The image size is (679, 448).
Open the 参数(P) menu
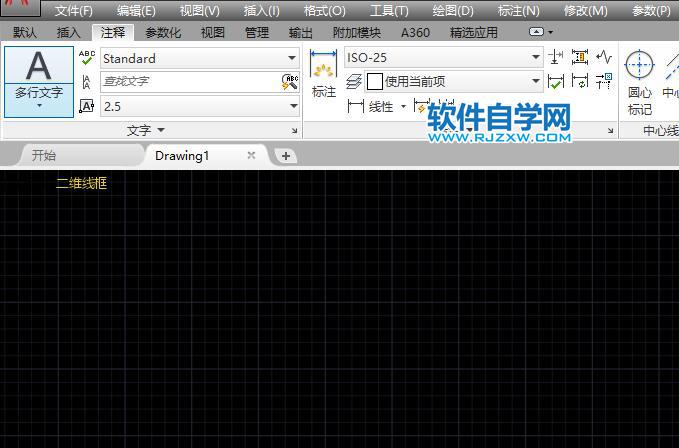click(x=651, y=10)
